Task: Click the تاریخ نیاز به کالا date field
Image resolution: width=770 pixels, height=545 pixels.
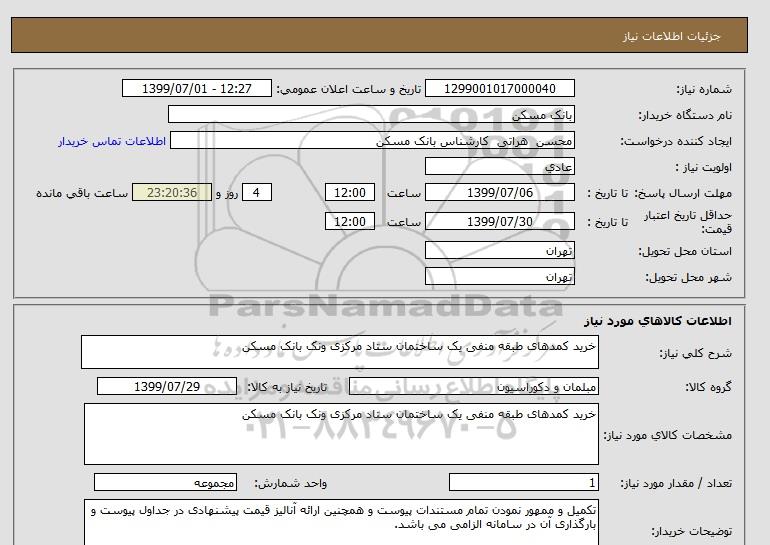Action: [x=167, y=386]
